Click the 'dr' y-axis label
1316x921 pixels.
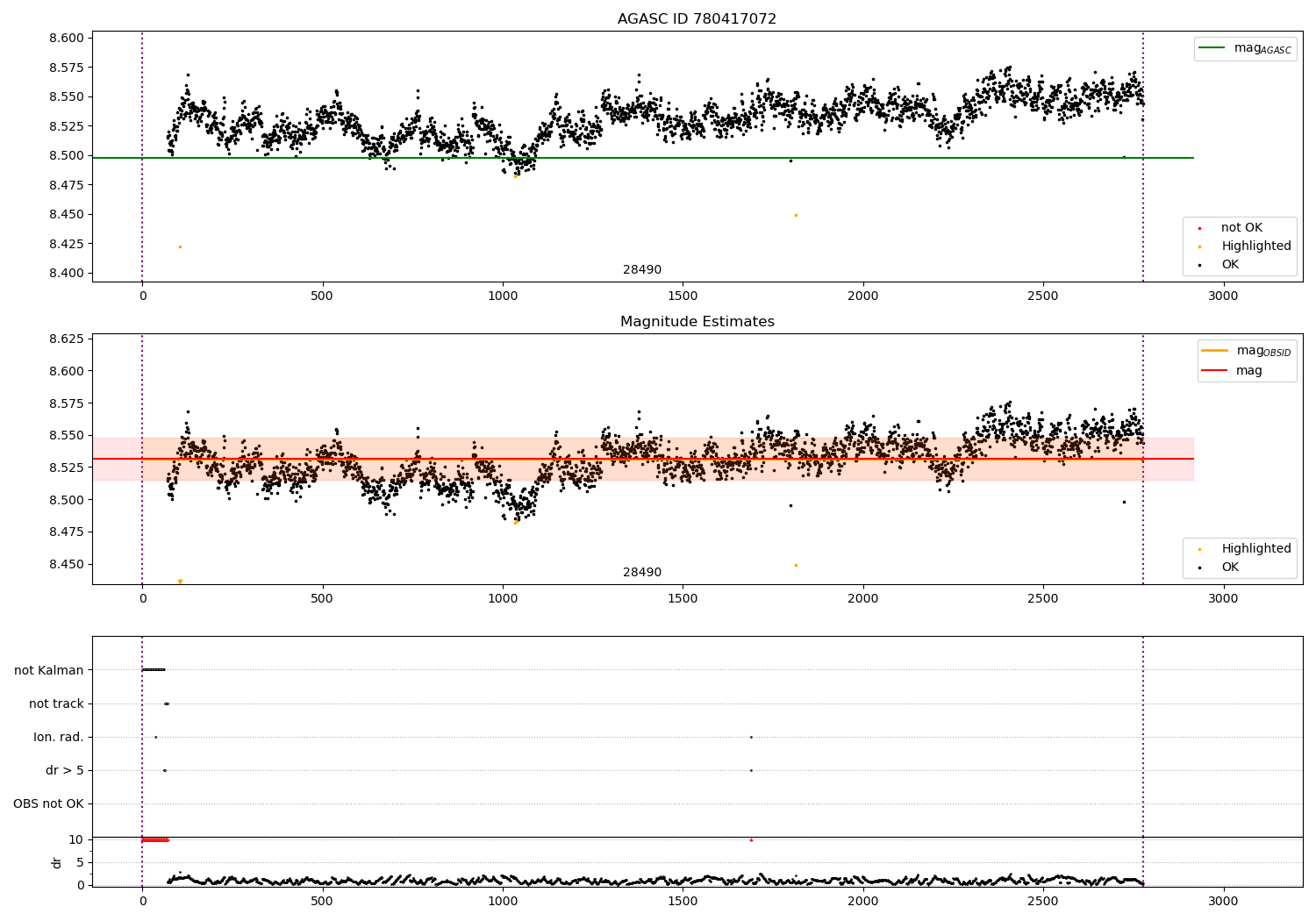[x=57, y=862]
